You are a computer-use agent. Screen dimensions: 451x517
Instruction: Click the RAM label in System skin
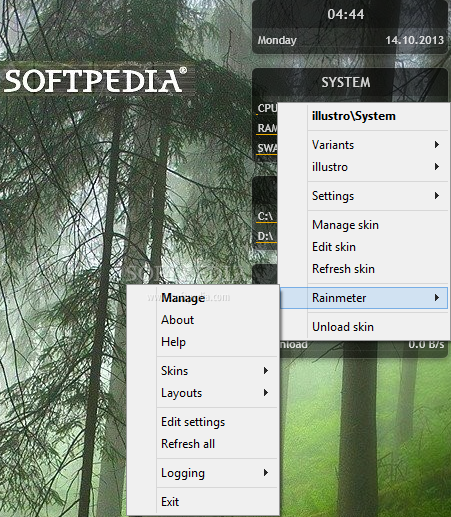click(x=267, y=128)
